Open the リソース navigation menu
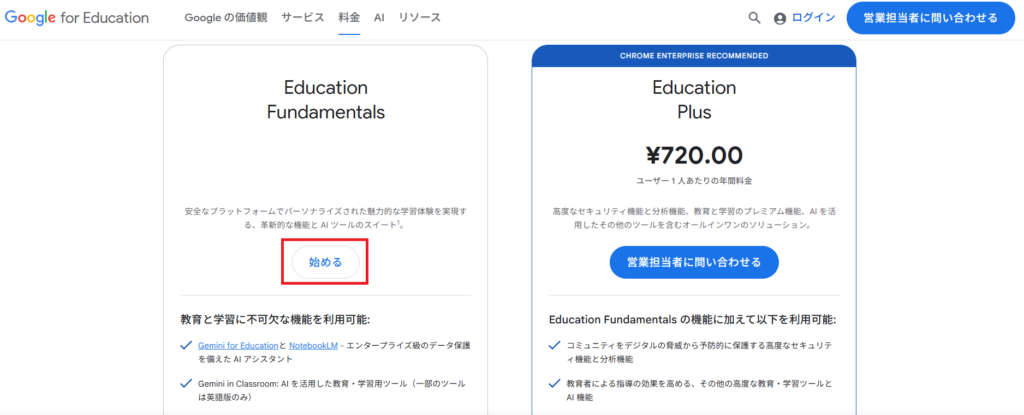 [419, 18]
